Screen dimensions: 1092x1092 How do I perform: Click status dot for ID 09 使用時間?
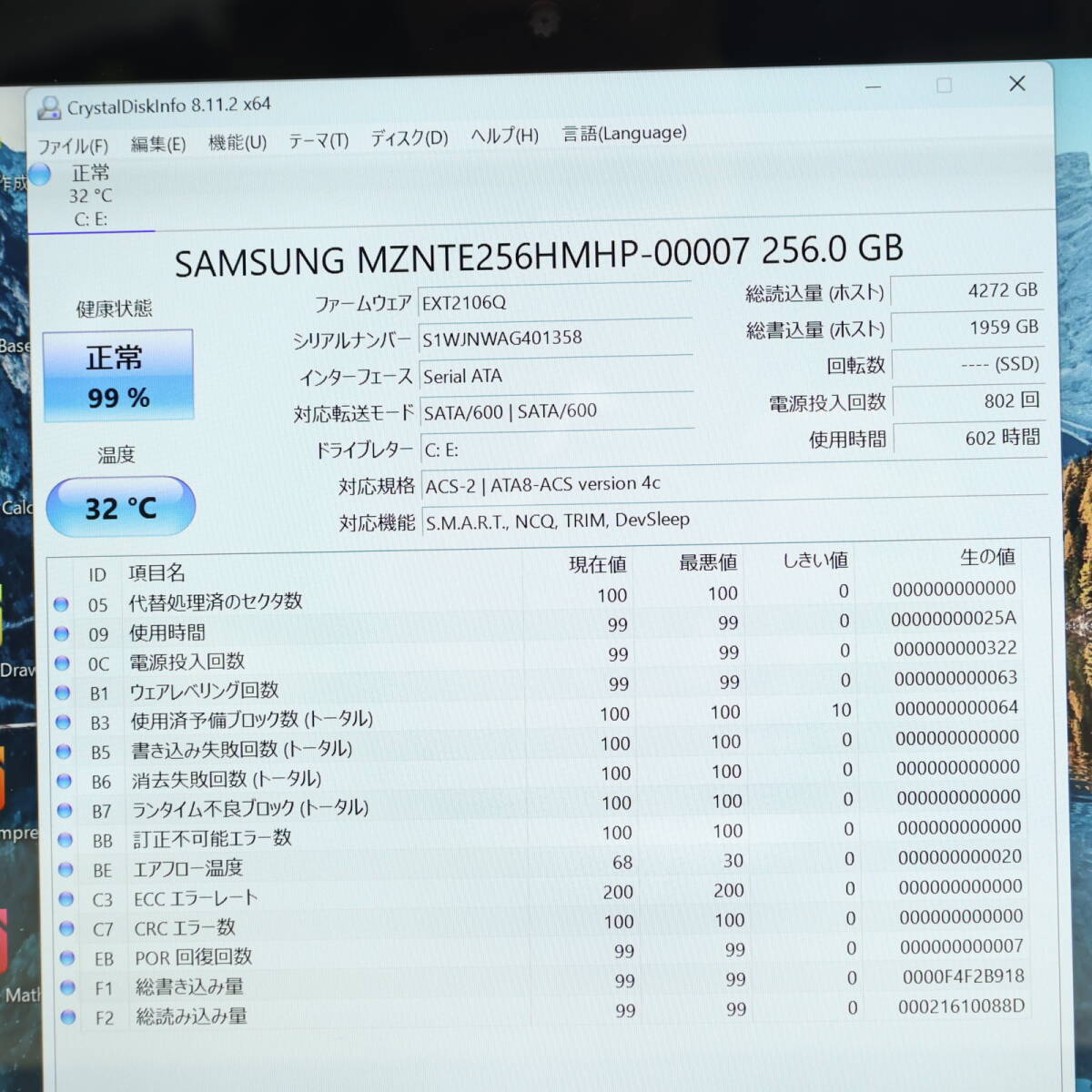coord(62,633)
